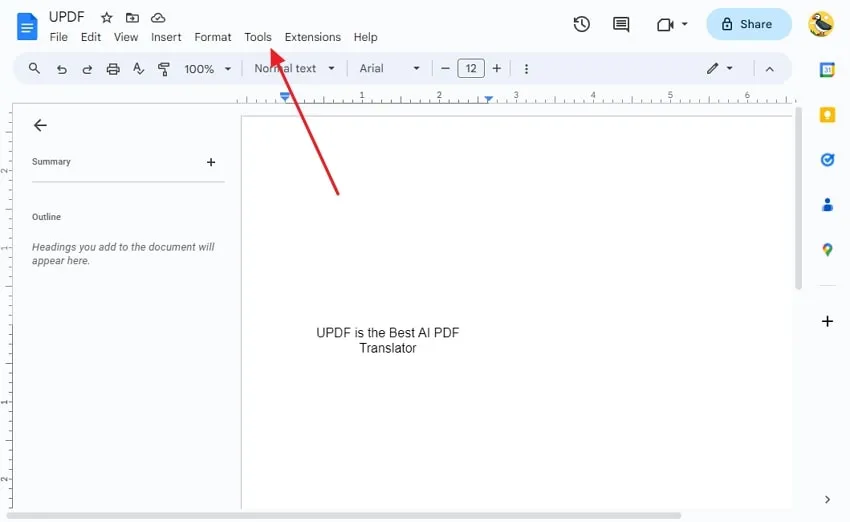850x522 pixels.
Task: Open the Help menu
Action: pos(365,37)
